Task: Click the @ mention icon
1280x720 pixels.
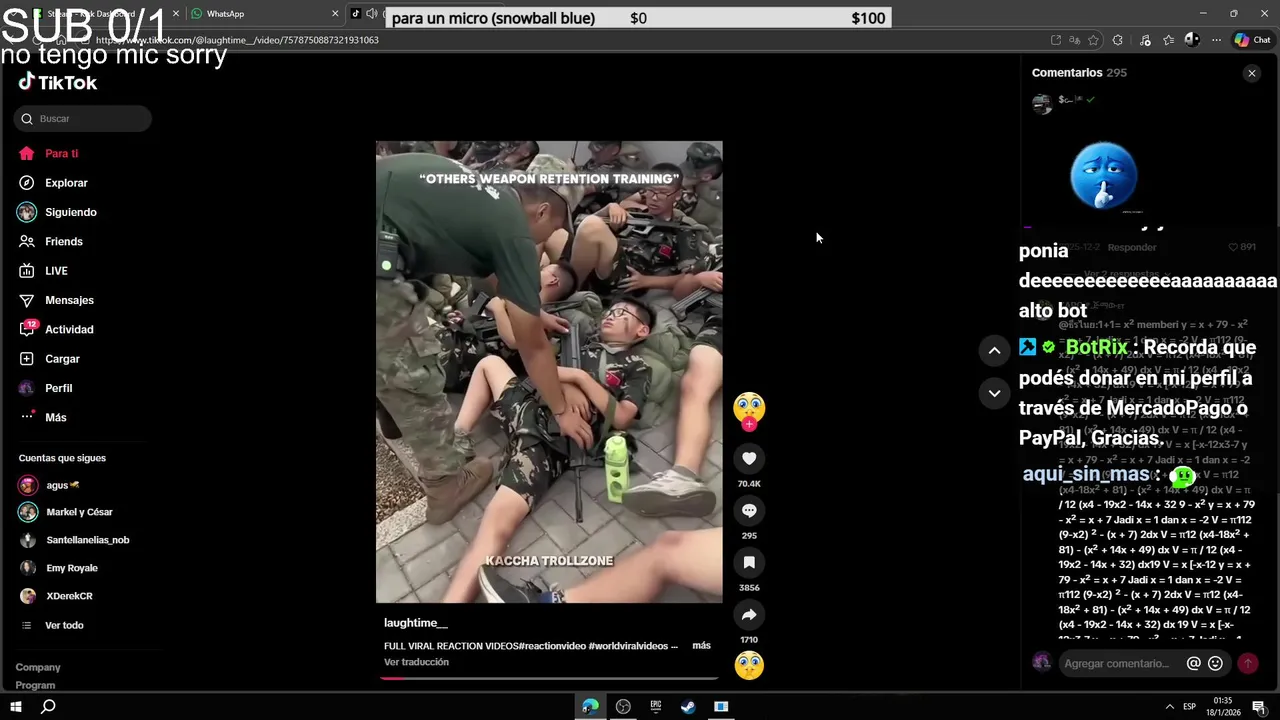Action: [1193, 663]
